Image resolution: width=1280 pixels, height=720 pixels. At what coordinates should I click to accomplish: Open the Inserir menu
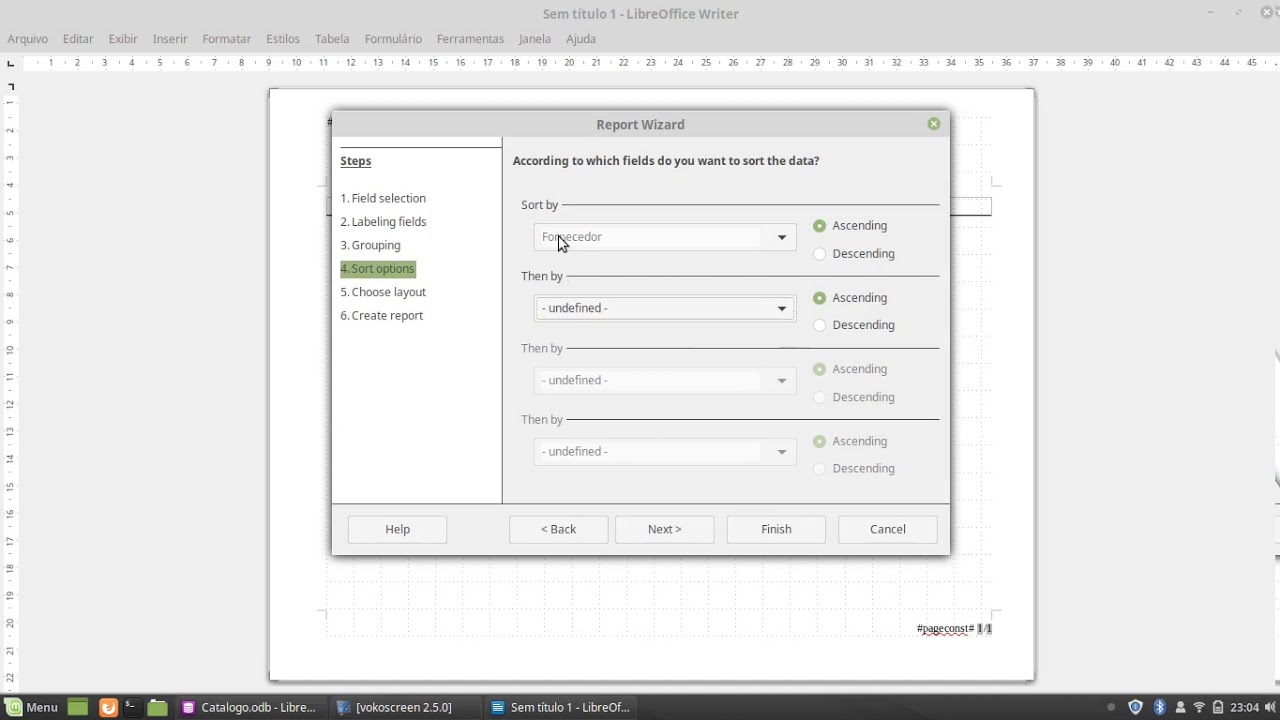tap(170, 39)
